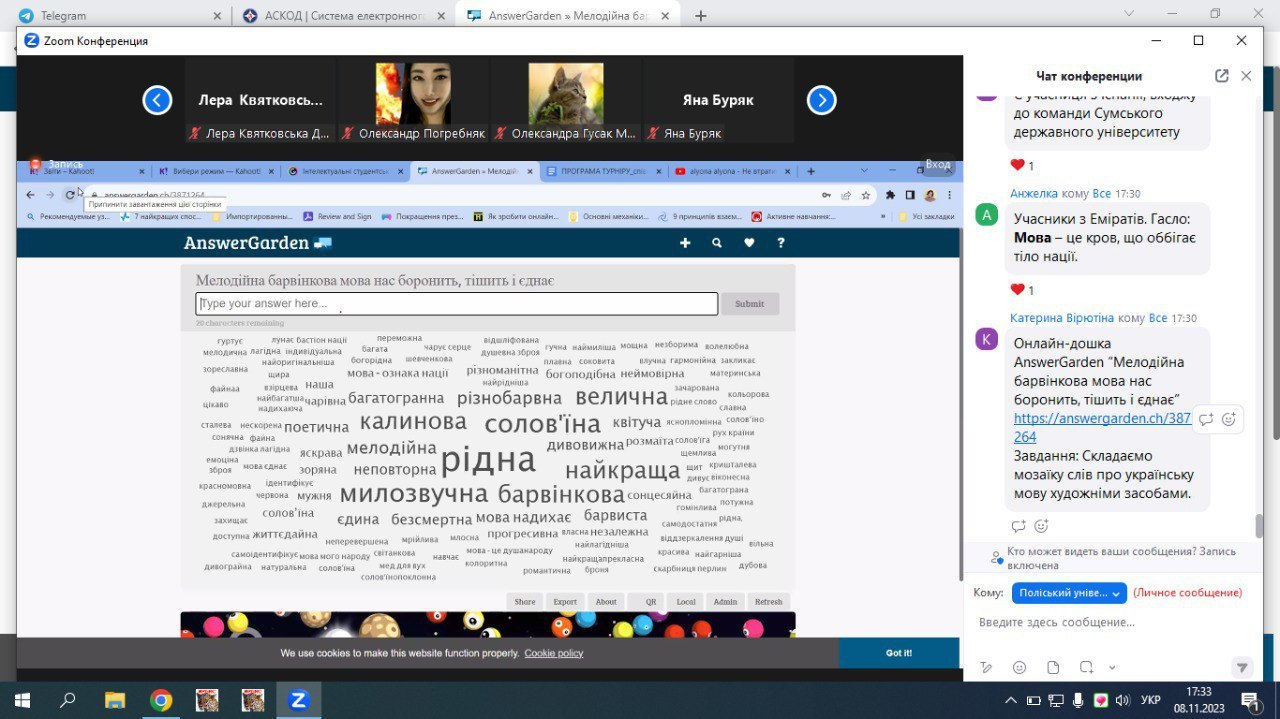Click the word милозвучна in the cloud
Screen dimensions: 1280x719
(414, 494)
